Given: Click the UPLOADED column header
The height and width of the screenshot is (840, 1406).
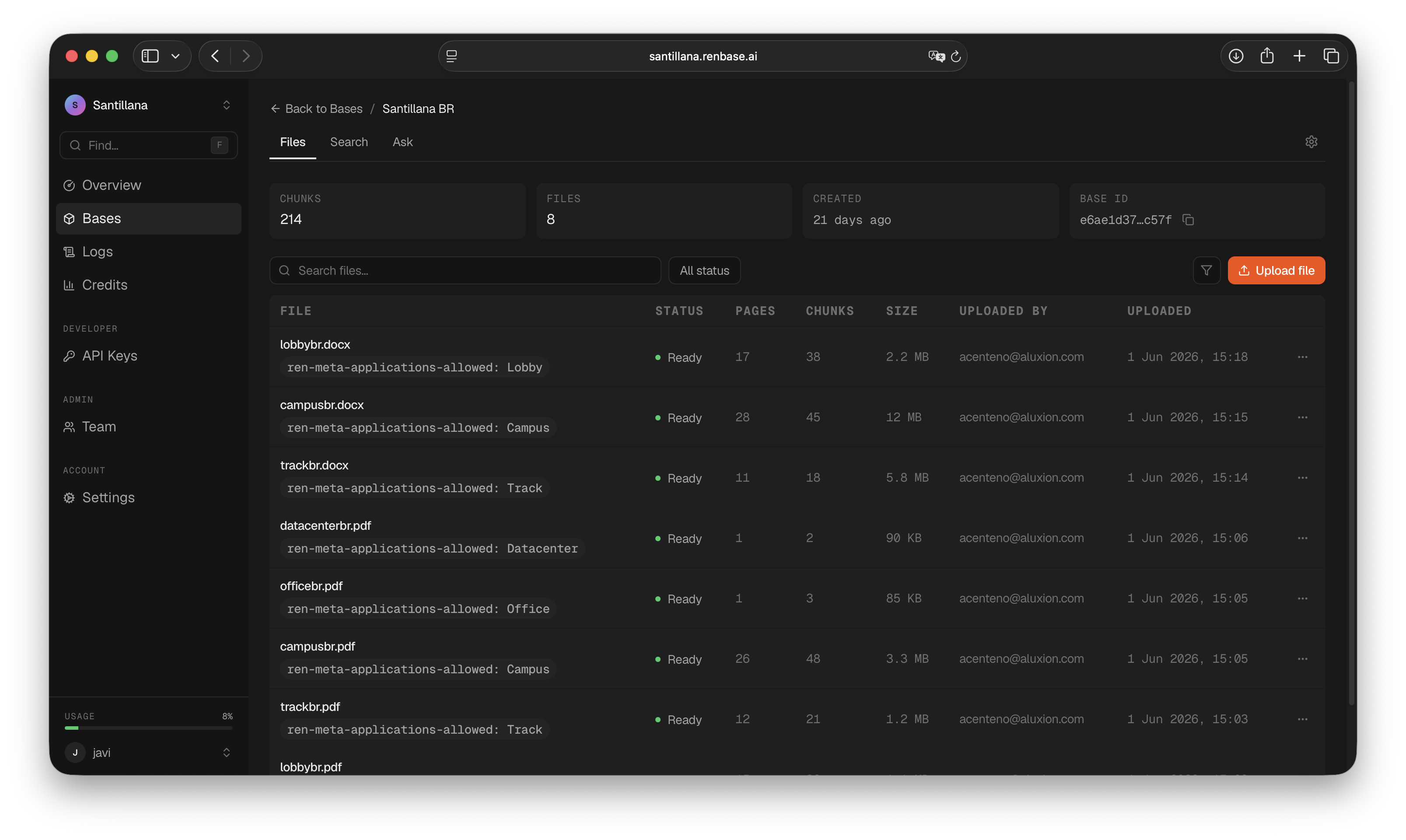Looking at the screenshot, I should coord(1159,311).
